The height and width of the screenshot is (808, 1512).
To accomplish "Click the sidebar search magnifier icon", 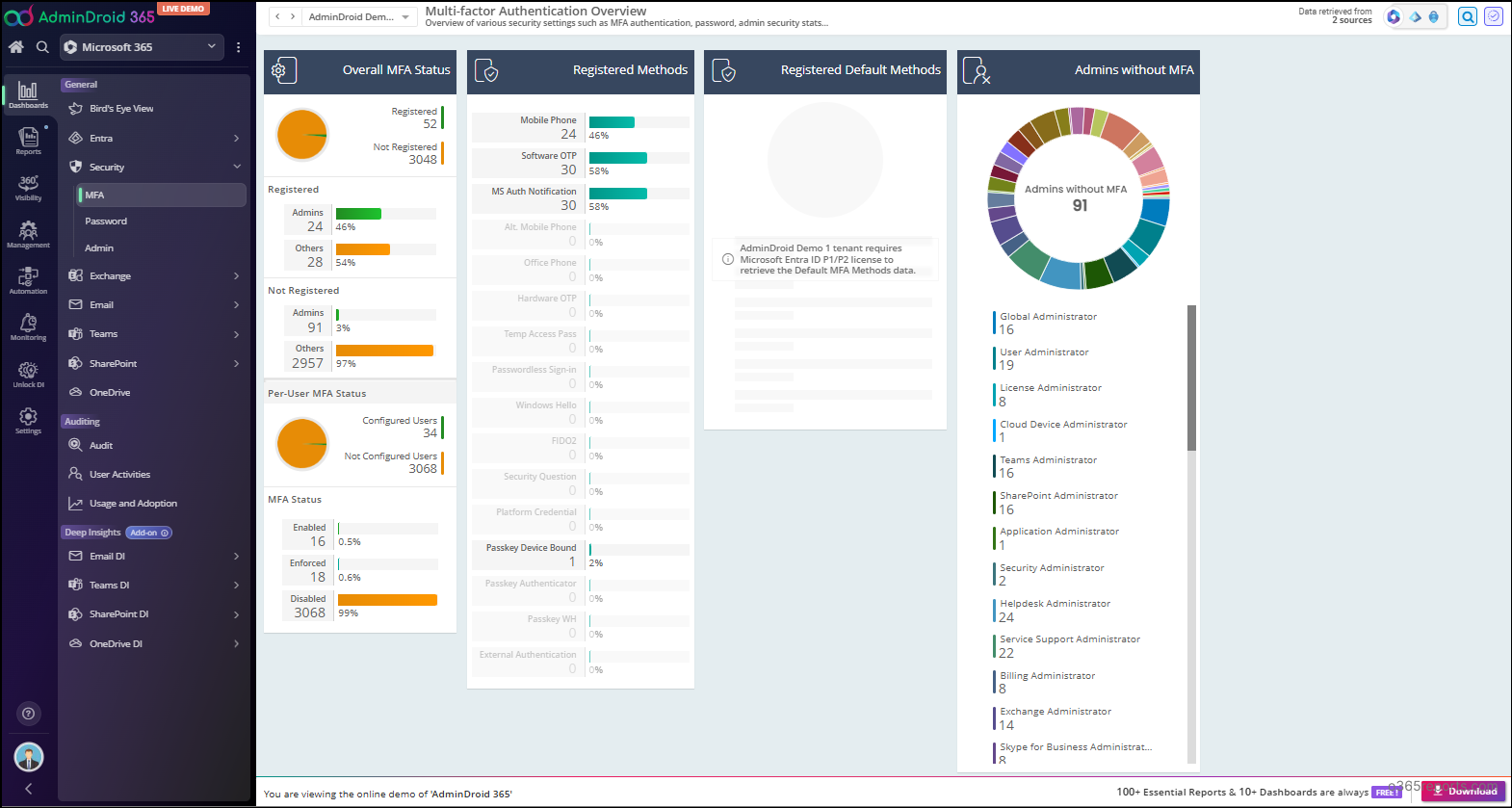I will click(x=42, y=46).
